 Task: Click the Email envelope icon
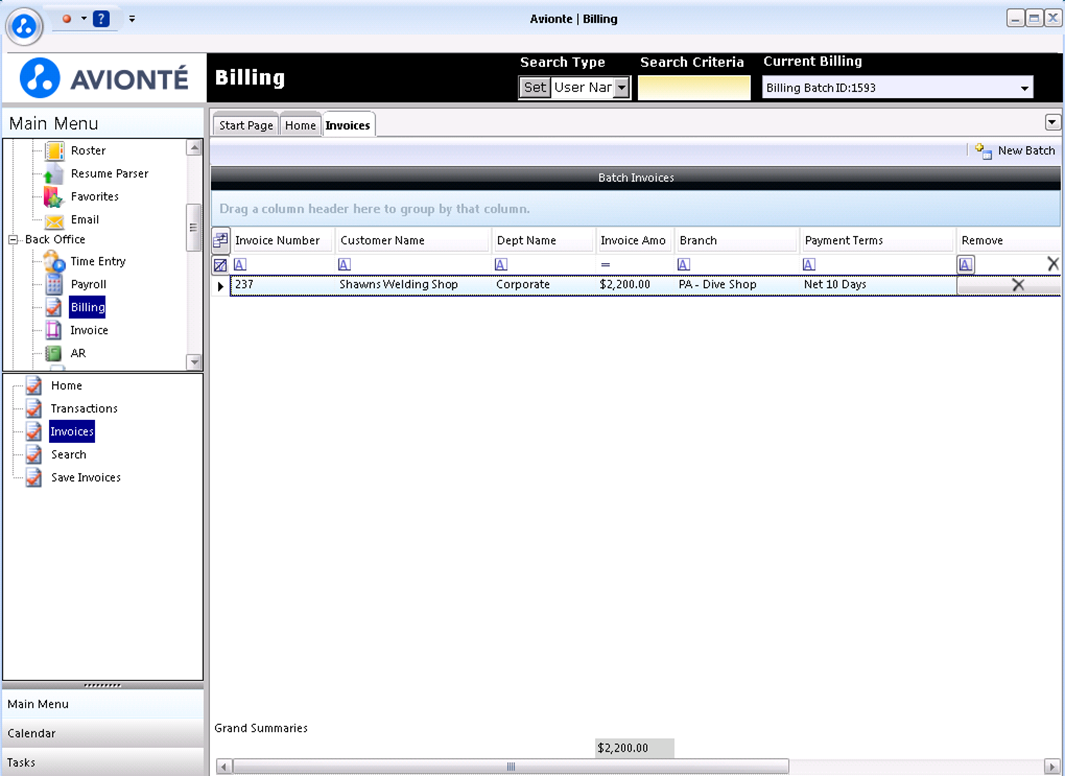[x=54, y=221]
